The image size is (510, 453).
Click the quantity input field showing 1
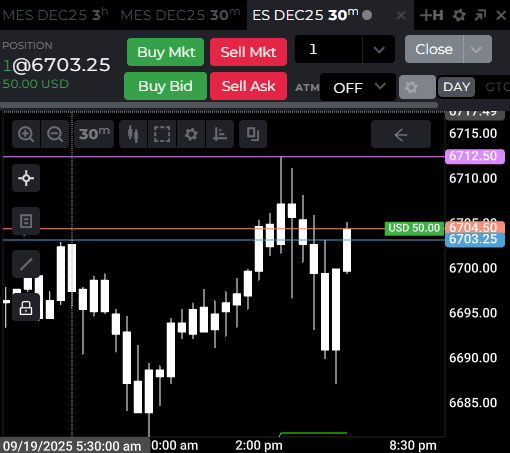(x=329, y=49)
